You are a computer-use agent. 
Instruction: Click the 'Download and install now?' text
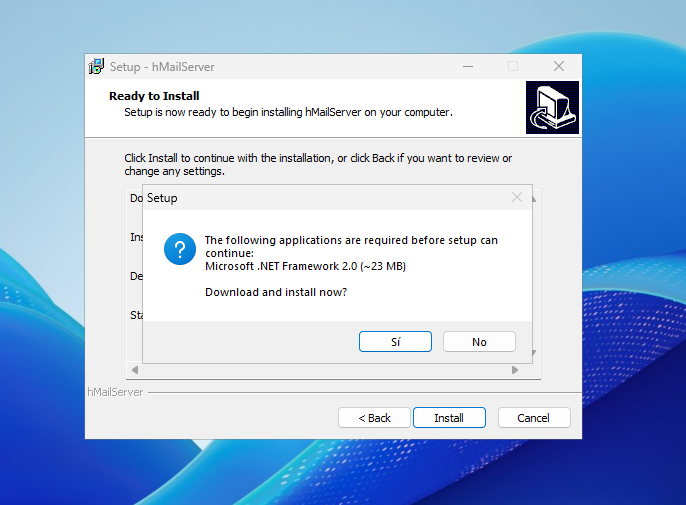pos(276,292)
